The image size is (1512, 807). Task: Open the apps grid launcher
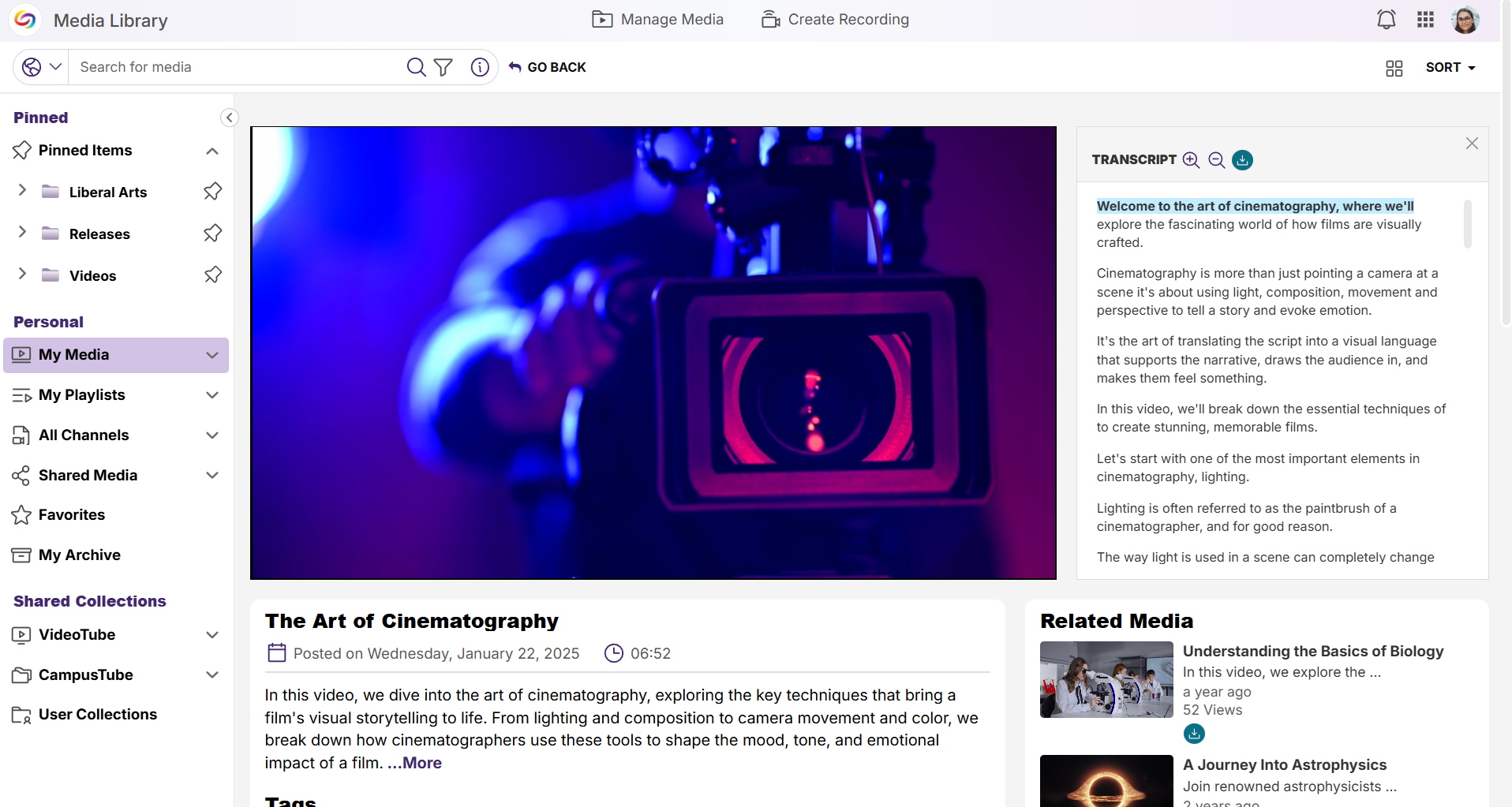(1425, 20)
